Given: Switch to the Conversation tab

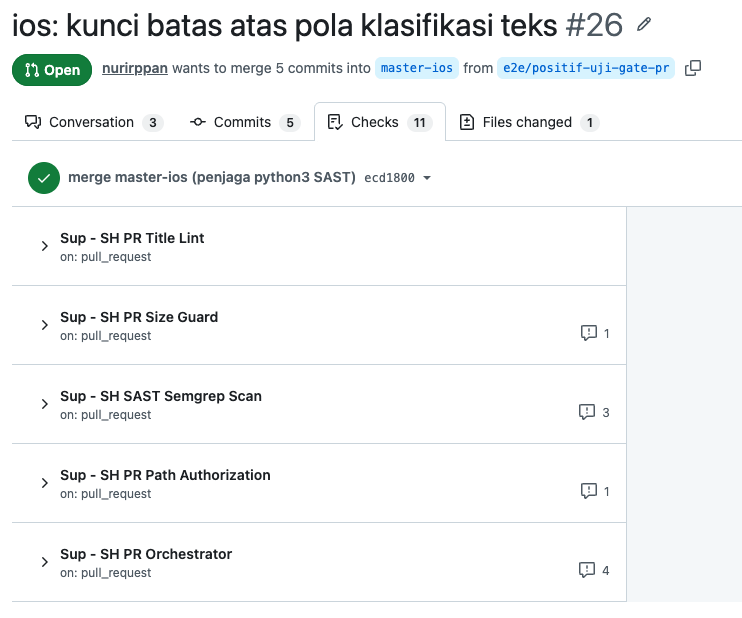Looking at the screenshot, I should pyautogui.click(x=94, y=122).
